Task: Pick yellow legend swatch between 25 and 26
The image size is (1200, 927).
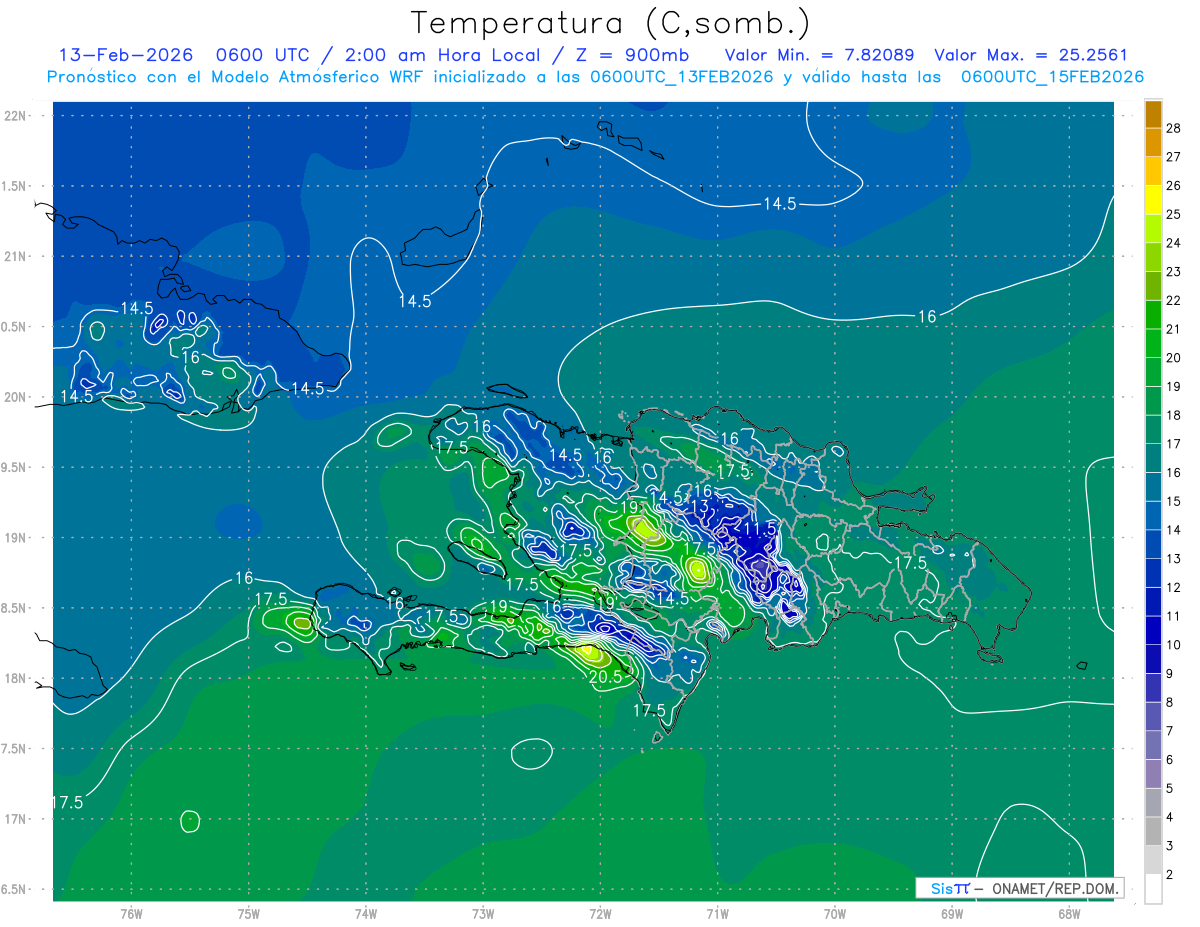Action: (x=1153, y=200)
